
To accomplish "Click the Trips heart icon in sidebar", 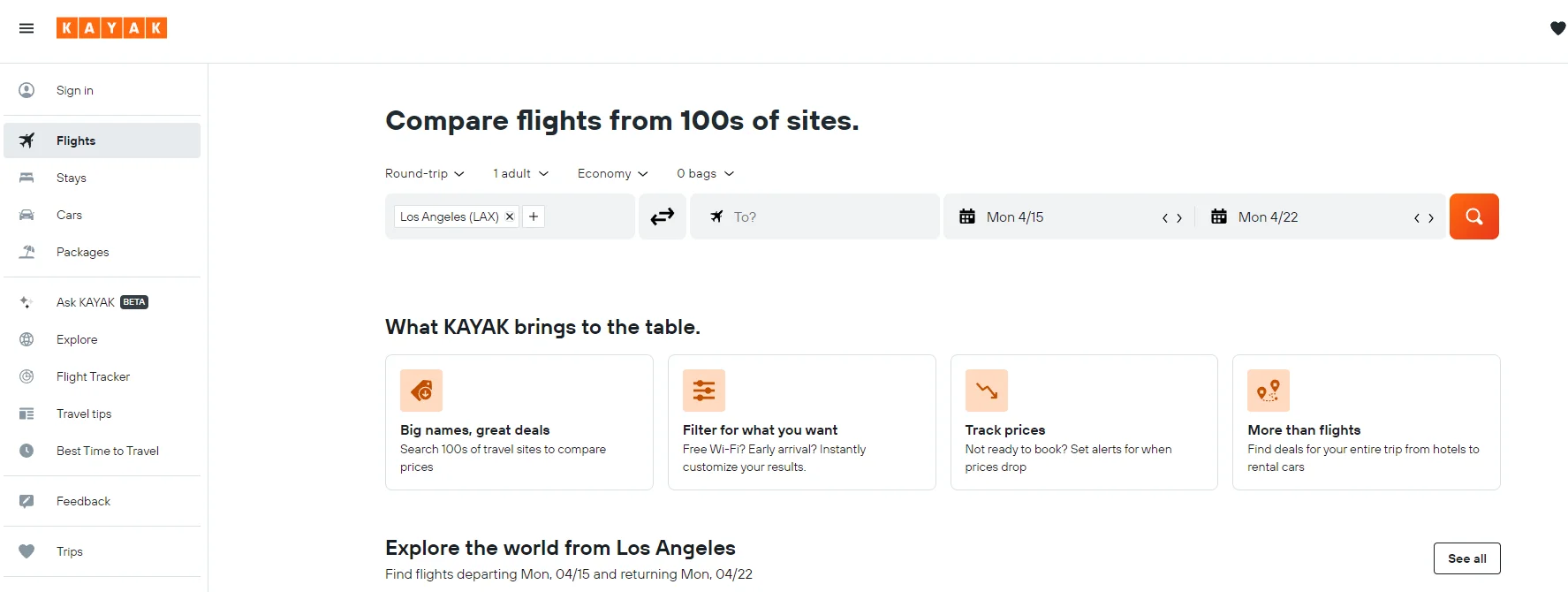I will click(x=27, y=551).
